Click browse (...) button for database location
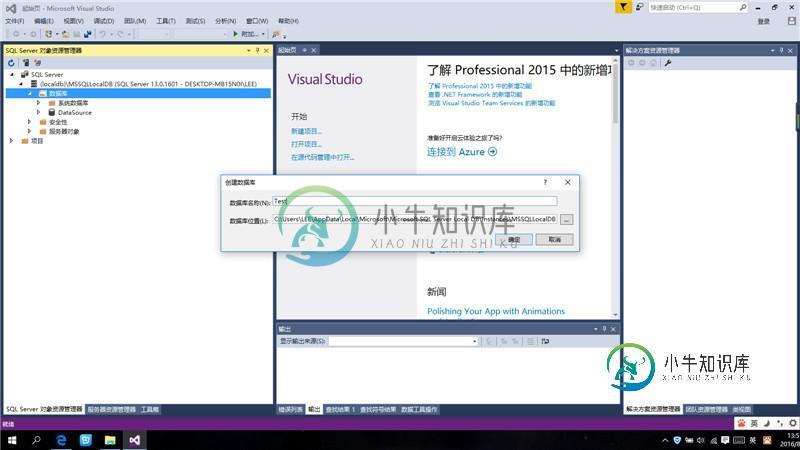 tap(566, 219)
